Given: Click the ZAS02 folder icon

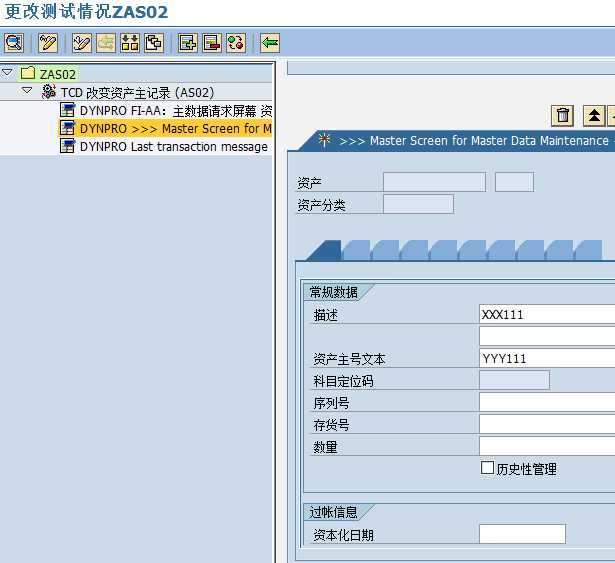Looking at the screenshot, I should pyautogui.click(x=28, y=73).
